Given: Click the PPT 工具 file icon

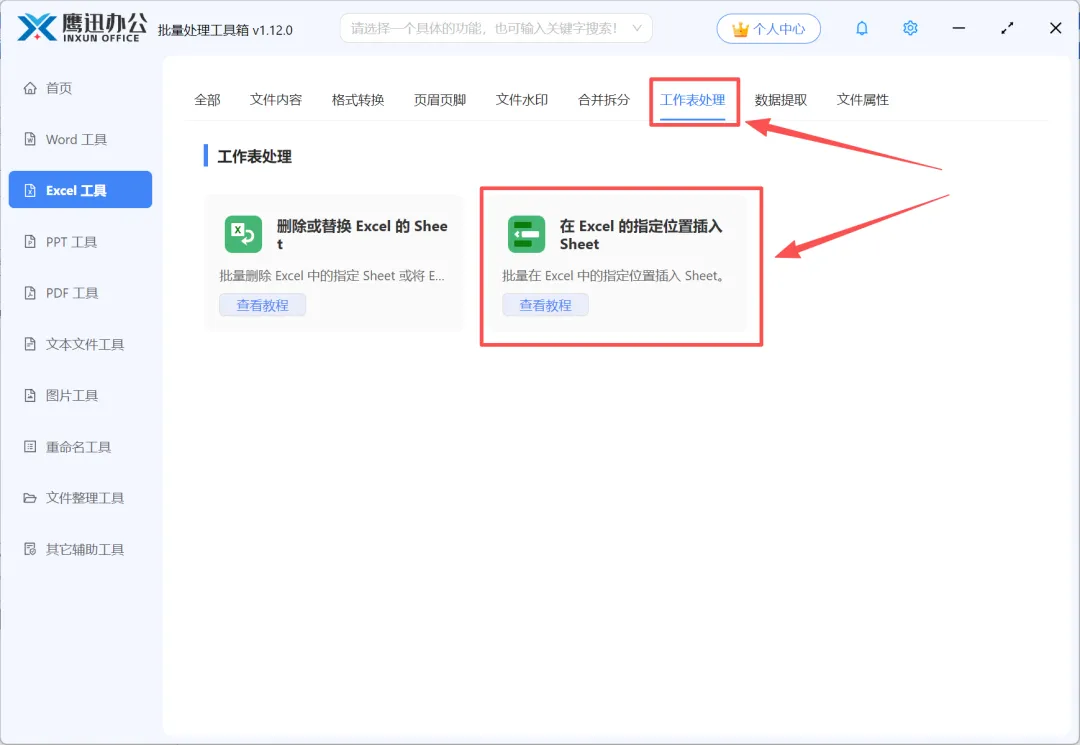Looking at the screenshot, I should (30, 242).
